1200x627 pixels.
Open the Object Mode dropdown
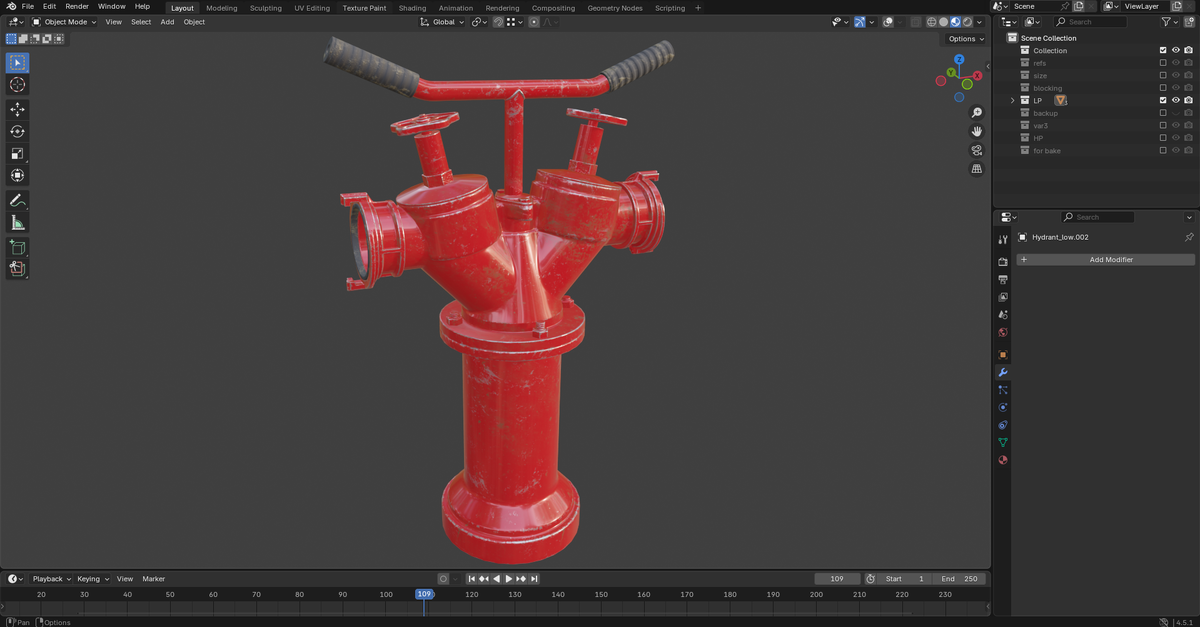pos(65,21)
